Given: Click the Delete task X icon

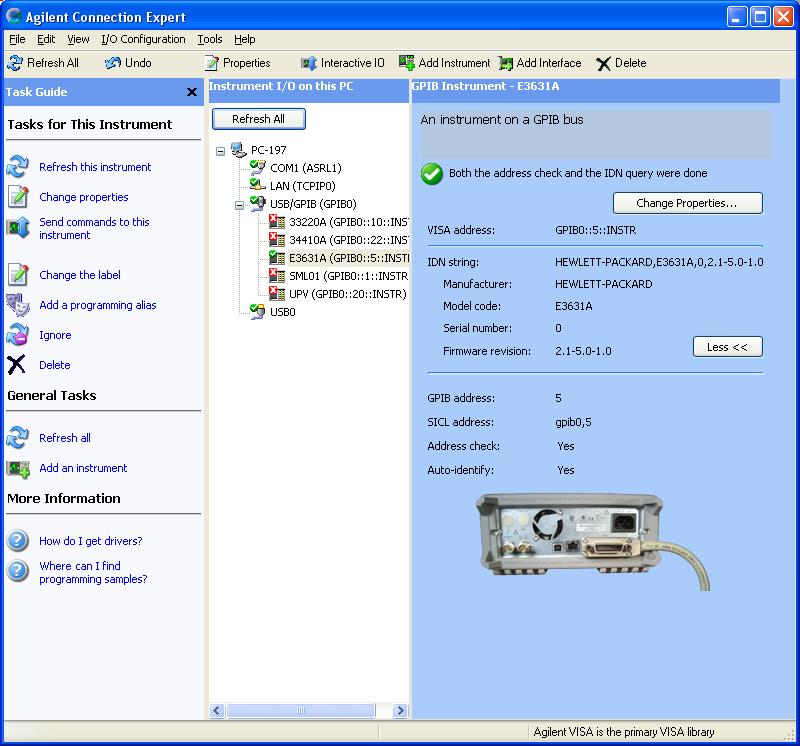Looking at the screenshot, I should [x=16, y=365].
